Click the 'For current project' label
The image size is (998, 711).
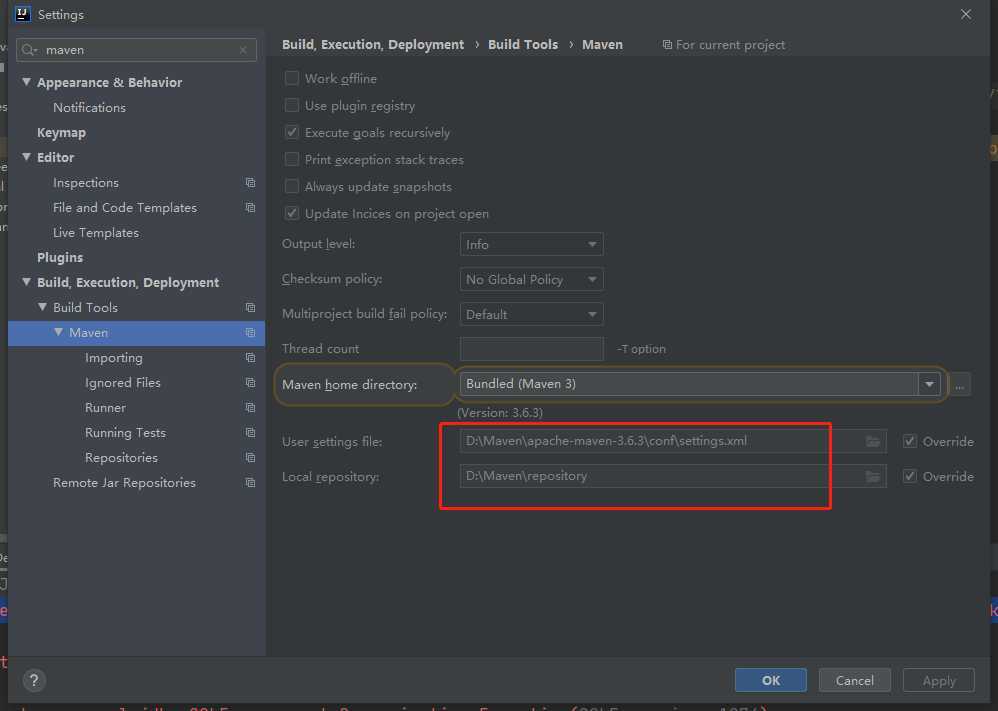[x=730, y=45]
